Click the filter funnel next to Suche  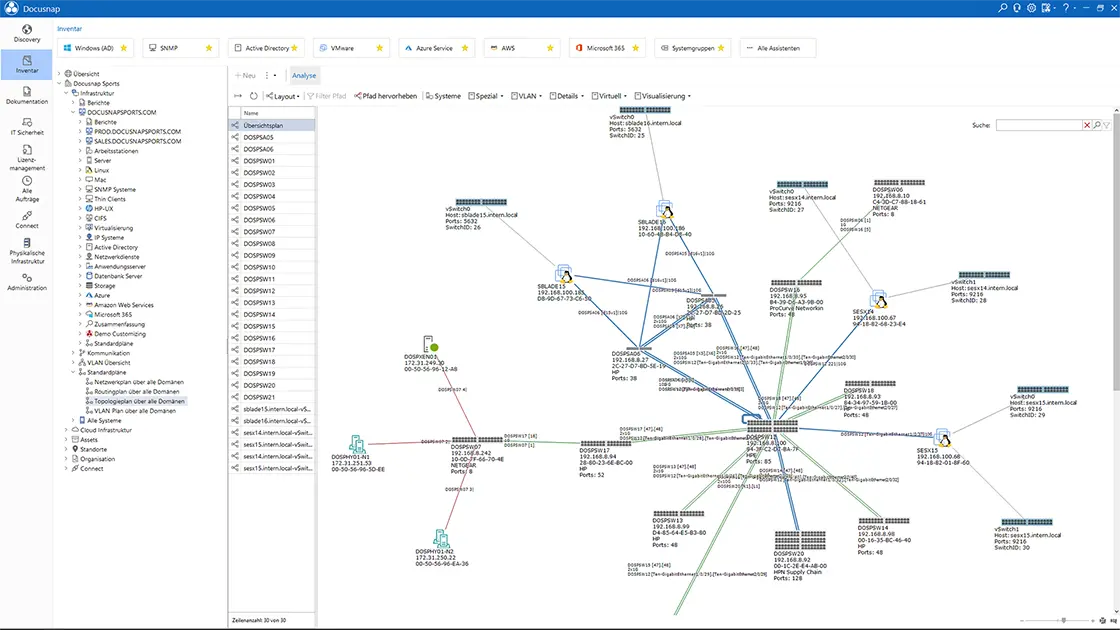[x=1106, y=125]
